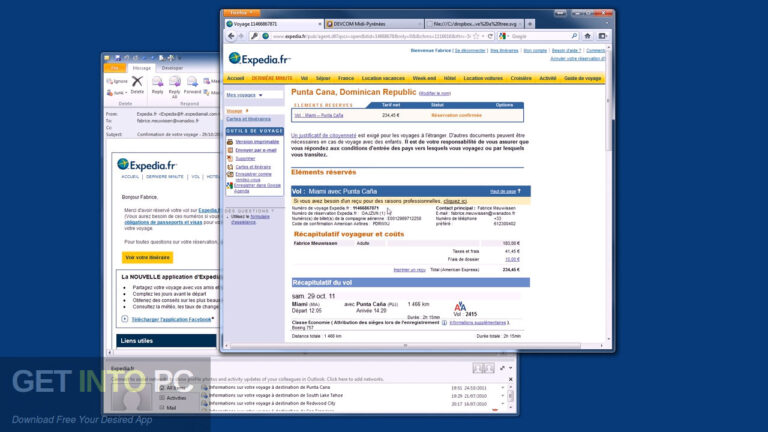Close the Voyage tab in Firefox
Screen dimensions: 768x432
click(320, 24)
